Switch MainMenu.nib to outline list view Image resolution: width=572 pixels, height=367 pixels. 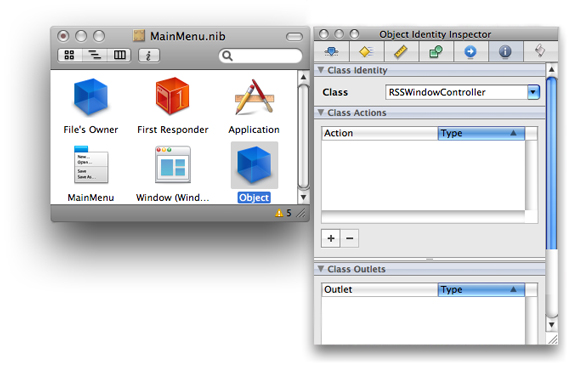[94, 55]
